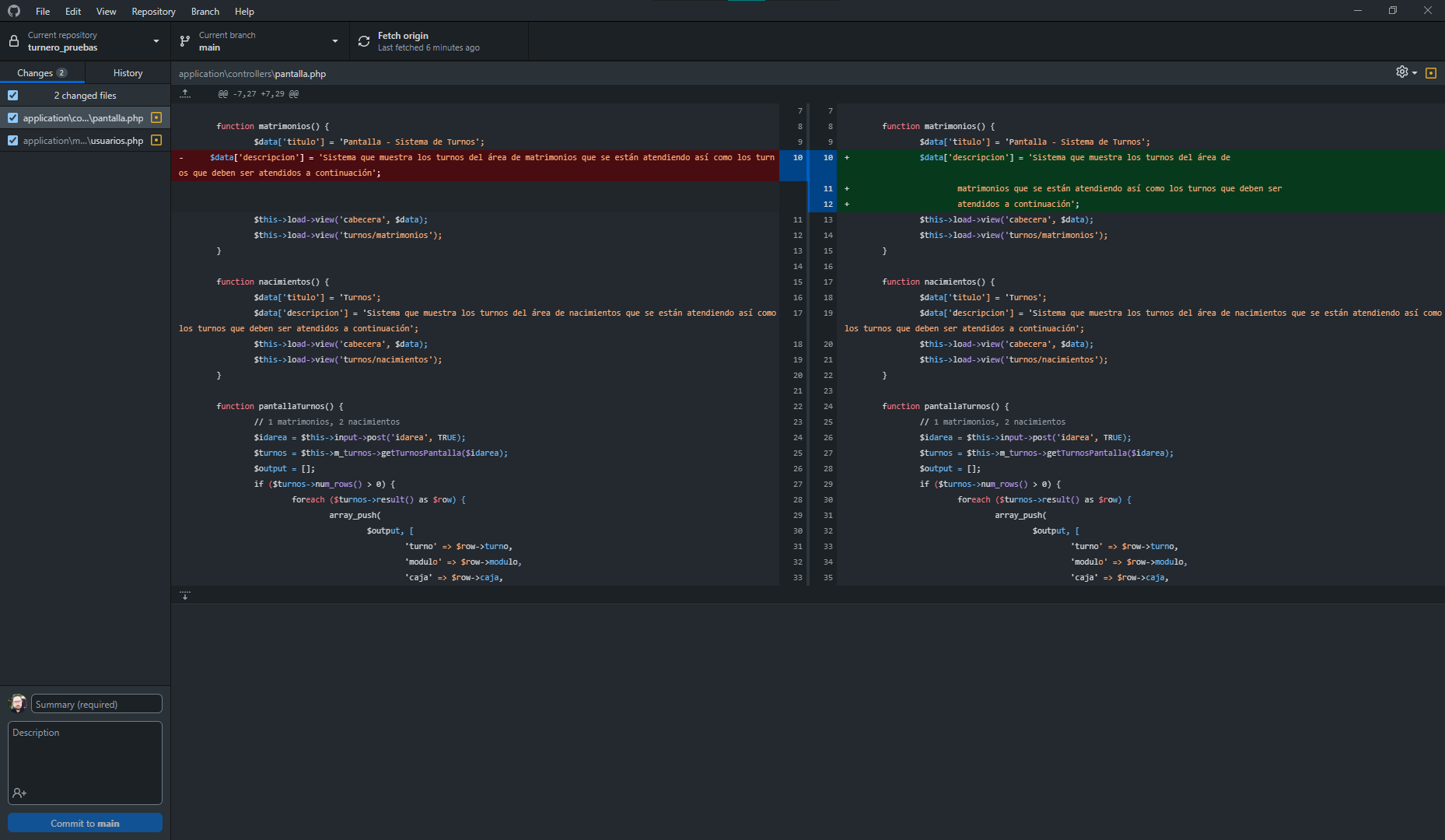
Task: Switch to the History tab
Action: (127, 72)
